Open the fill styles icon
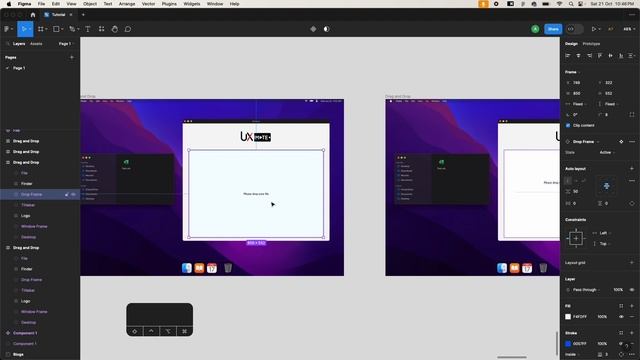The width and height of the screenshot is (640, 360). [x=621, y=306]
